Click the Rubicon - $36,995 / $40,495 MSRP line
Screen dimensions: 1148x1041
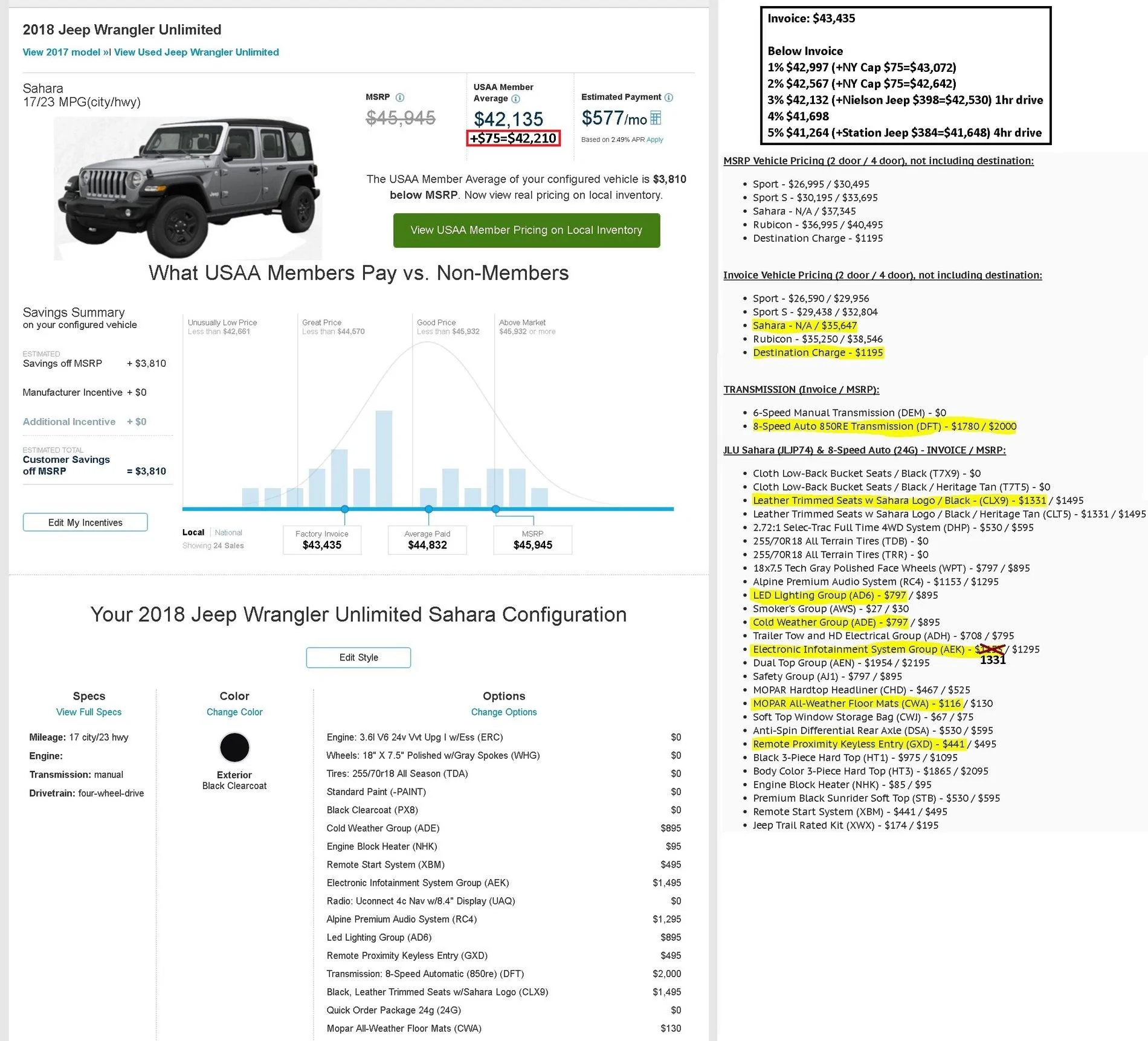(x=817, y=225)
